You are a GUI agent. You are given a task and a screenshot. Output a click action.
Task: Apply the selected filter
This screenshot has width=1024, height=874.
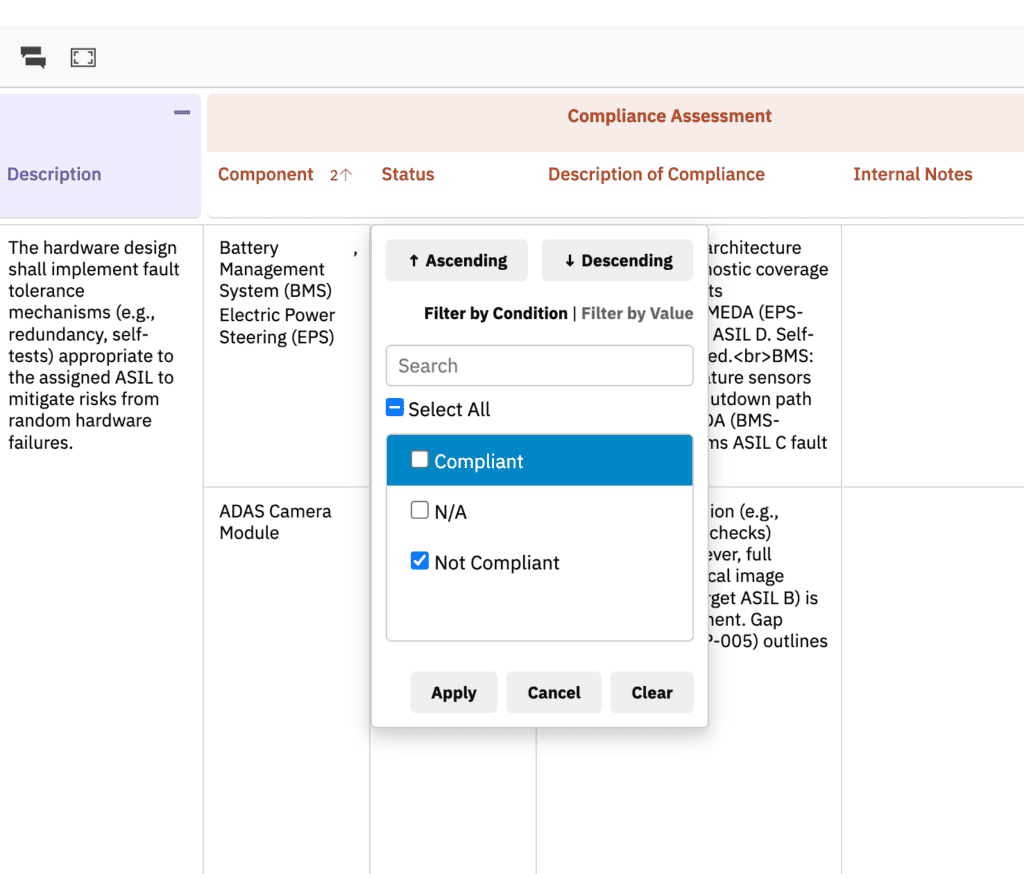454,692
